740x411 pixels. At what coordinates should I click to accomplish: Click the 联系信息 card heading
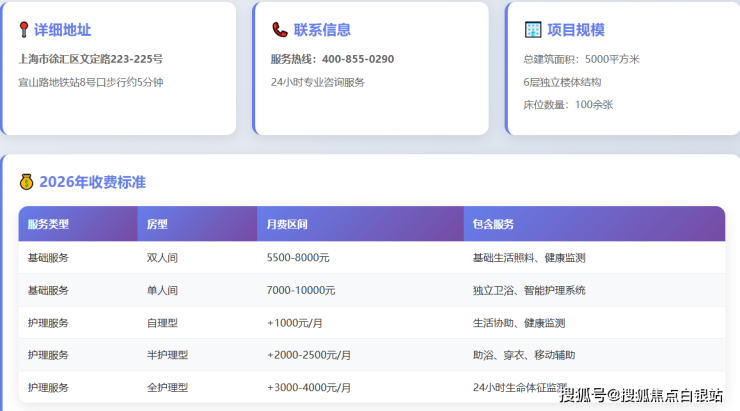click(x=322, y=30)
